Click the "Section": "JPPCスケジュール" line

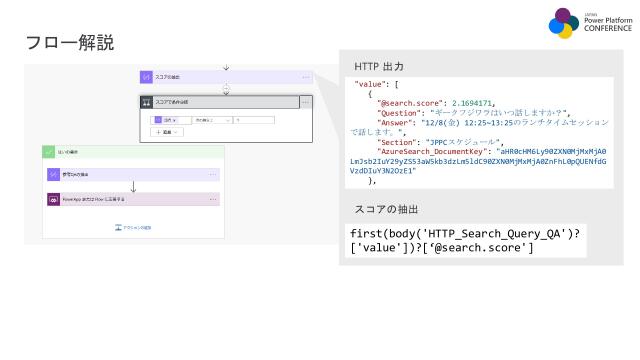coord(440,142)
